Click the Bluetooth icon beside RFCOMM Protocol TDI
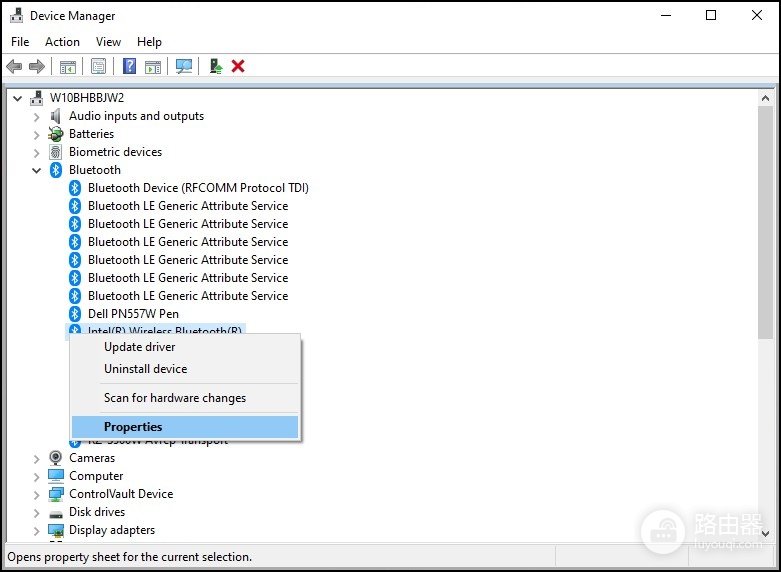The image size is (781, 572). [x=75, y=188]
